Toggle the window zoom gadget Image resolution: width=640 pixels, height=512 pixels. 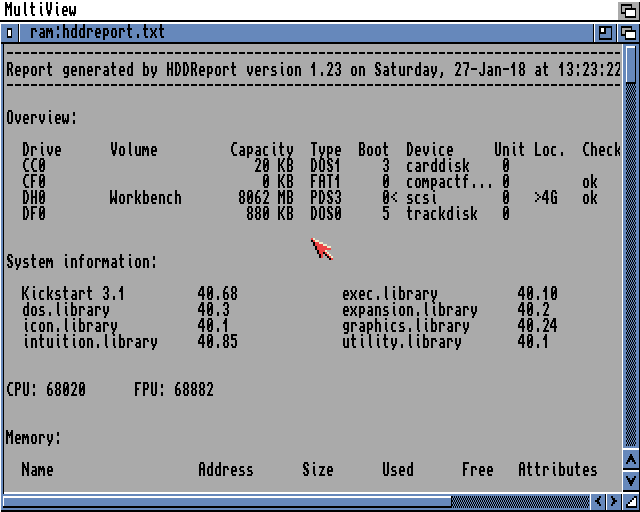click(606, 32)
